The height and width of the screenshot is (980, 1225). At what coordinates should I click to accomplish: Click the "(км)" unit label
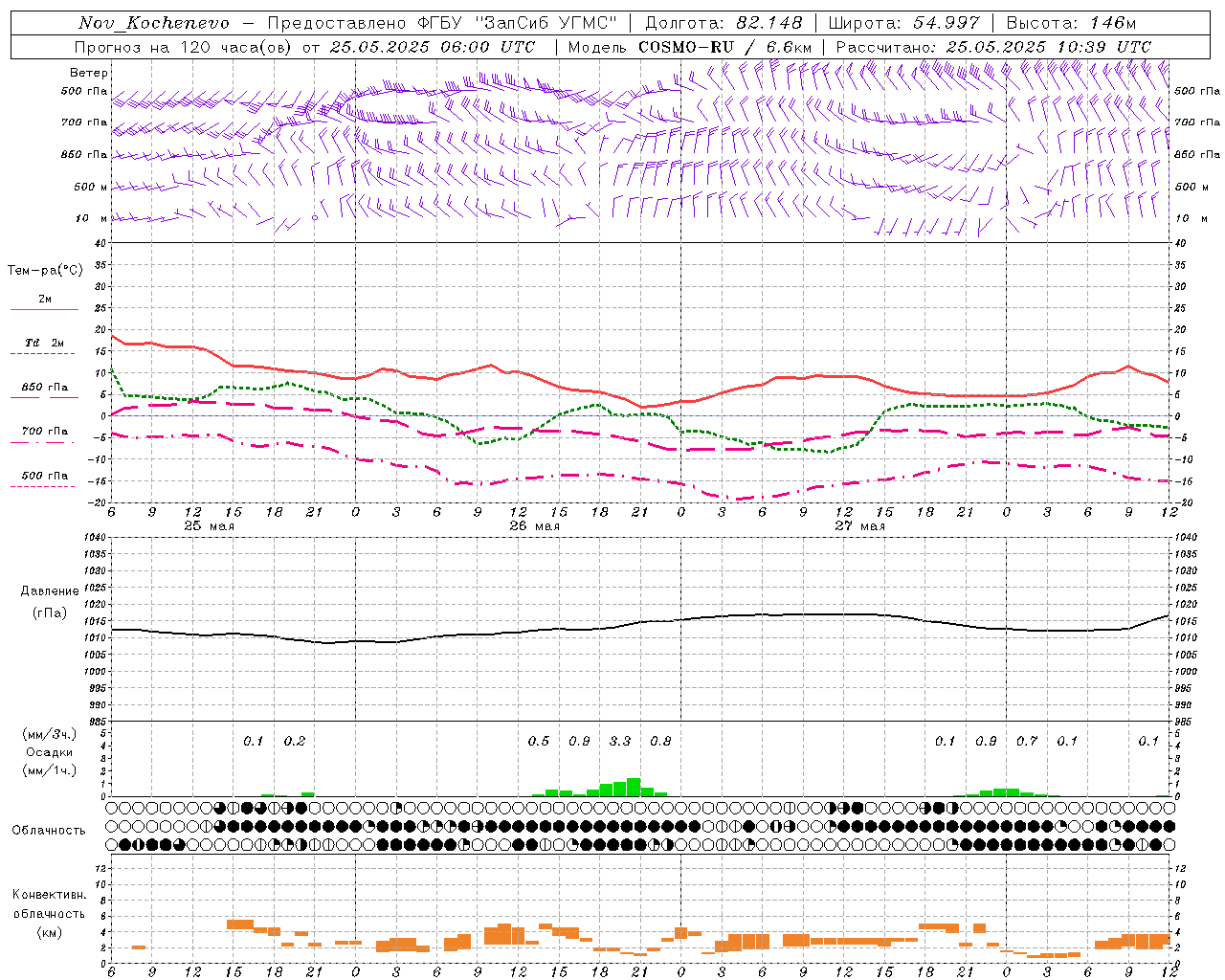click(50, 932)
